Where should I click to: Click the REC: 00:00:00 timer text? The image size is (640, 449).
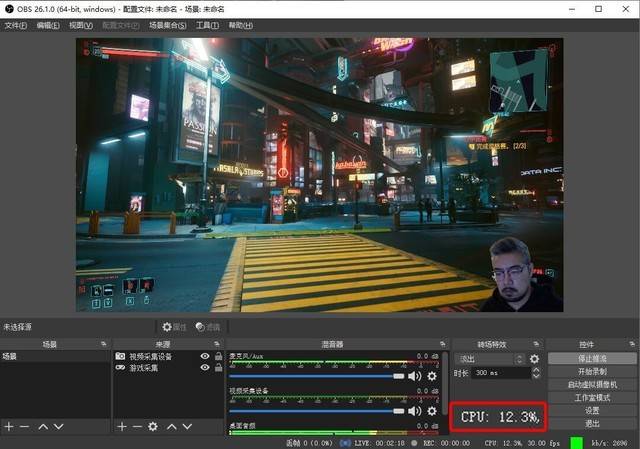[x=447, y=443]
